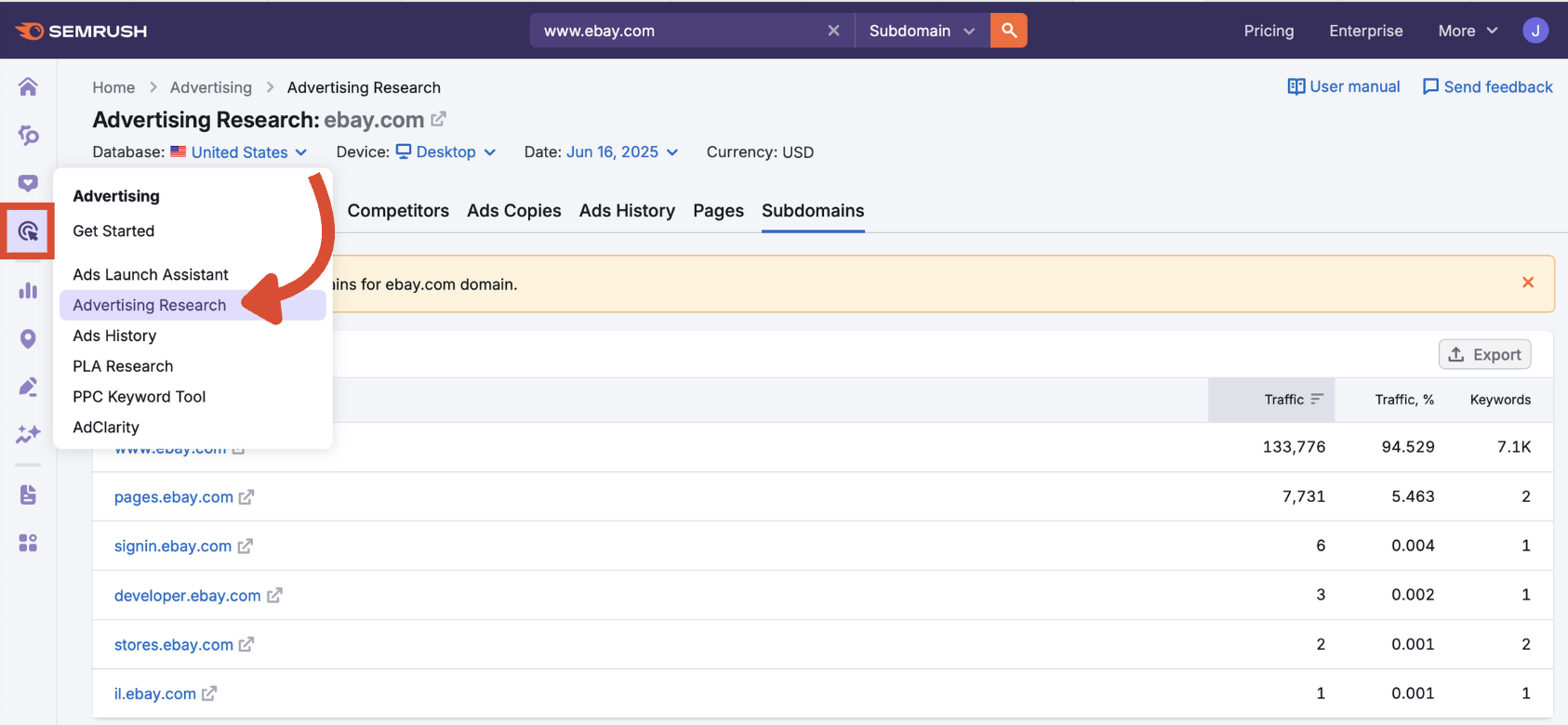1568x725 pixels.
Task: Open the stores.ebay.com subdomain link
Action: point(174,645)
